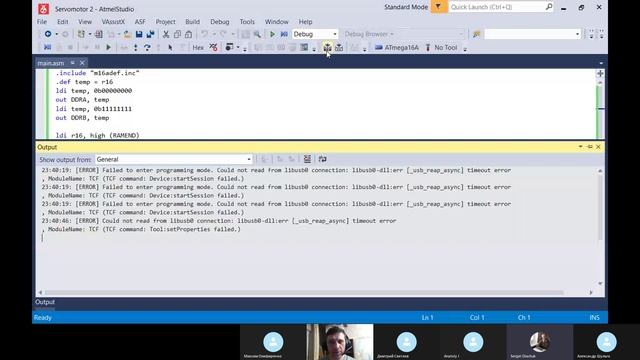Click the 23:40:46 ERROR line in Output
Screen dimensions: 640x360
[x=219, y=221]
